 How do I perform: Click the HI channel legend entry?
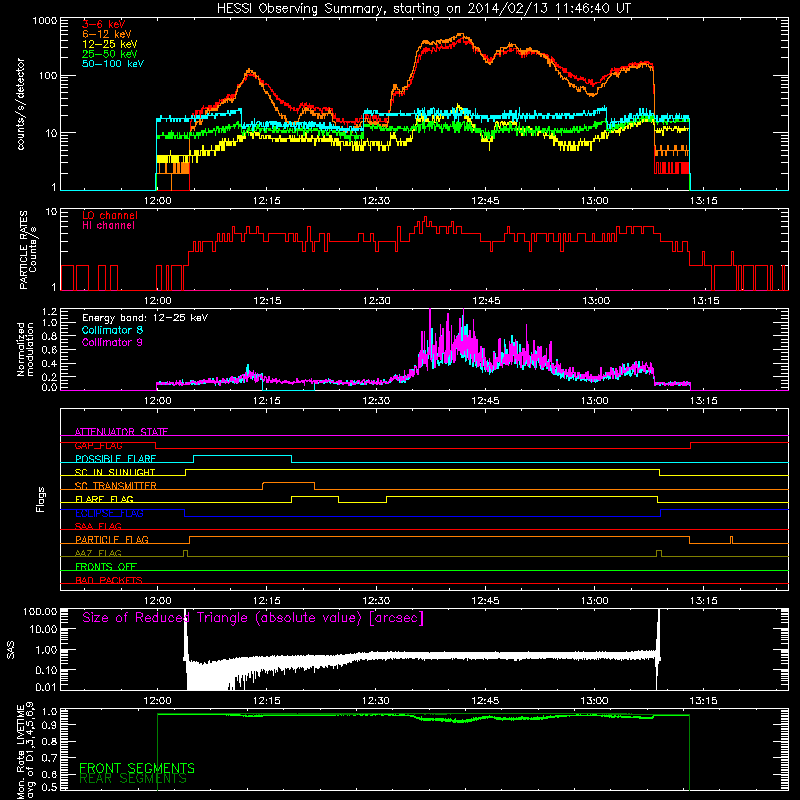(109, 226)
